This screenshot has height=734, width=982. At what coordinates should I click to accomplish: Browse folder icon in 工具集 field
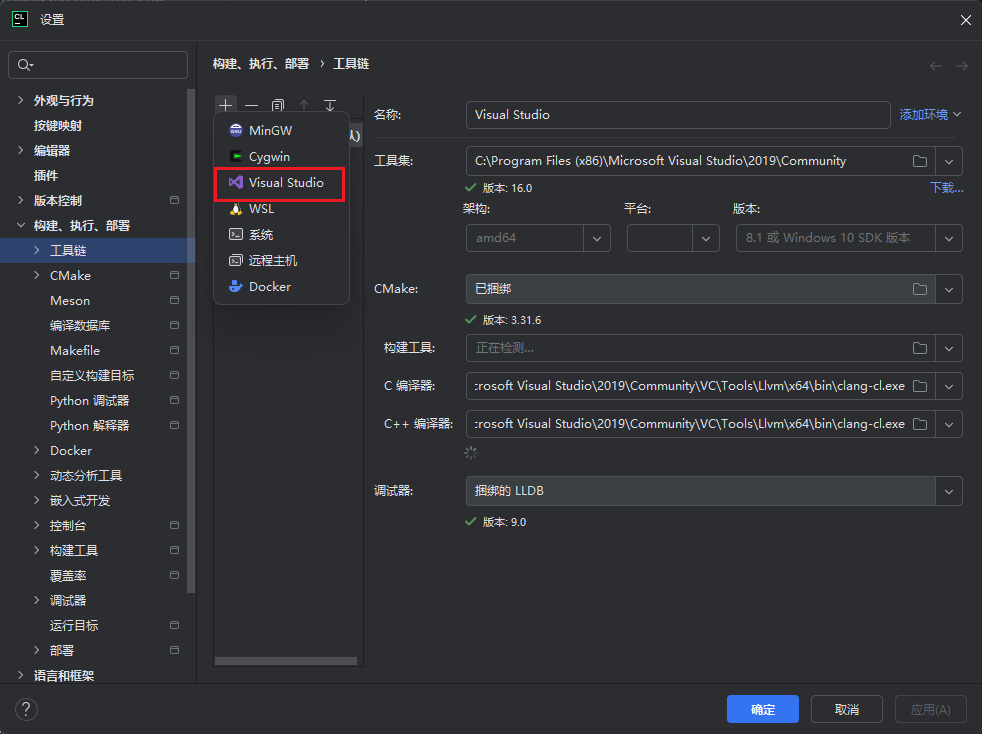(920, 161)
